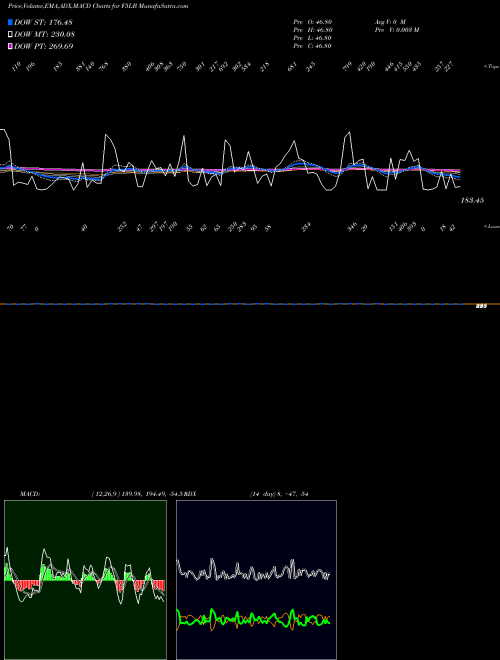Viewport: 500px width, 660px height.
Task: Click the Pre H: 46.80 value
Action: (x=313, y=30)
